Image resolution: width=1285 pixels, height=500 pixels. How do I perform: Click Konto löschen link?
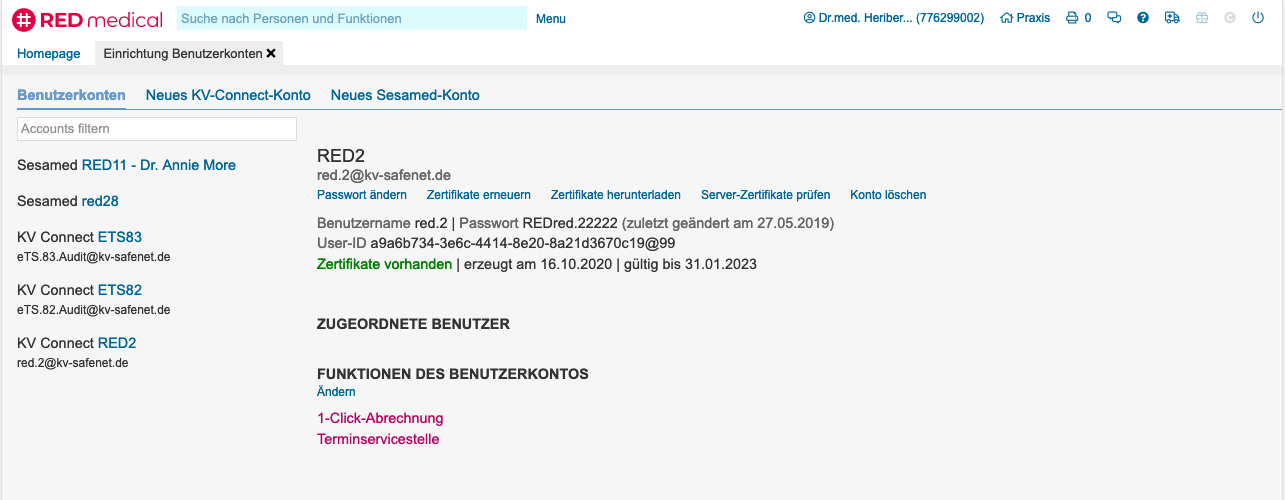point(888,195)
